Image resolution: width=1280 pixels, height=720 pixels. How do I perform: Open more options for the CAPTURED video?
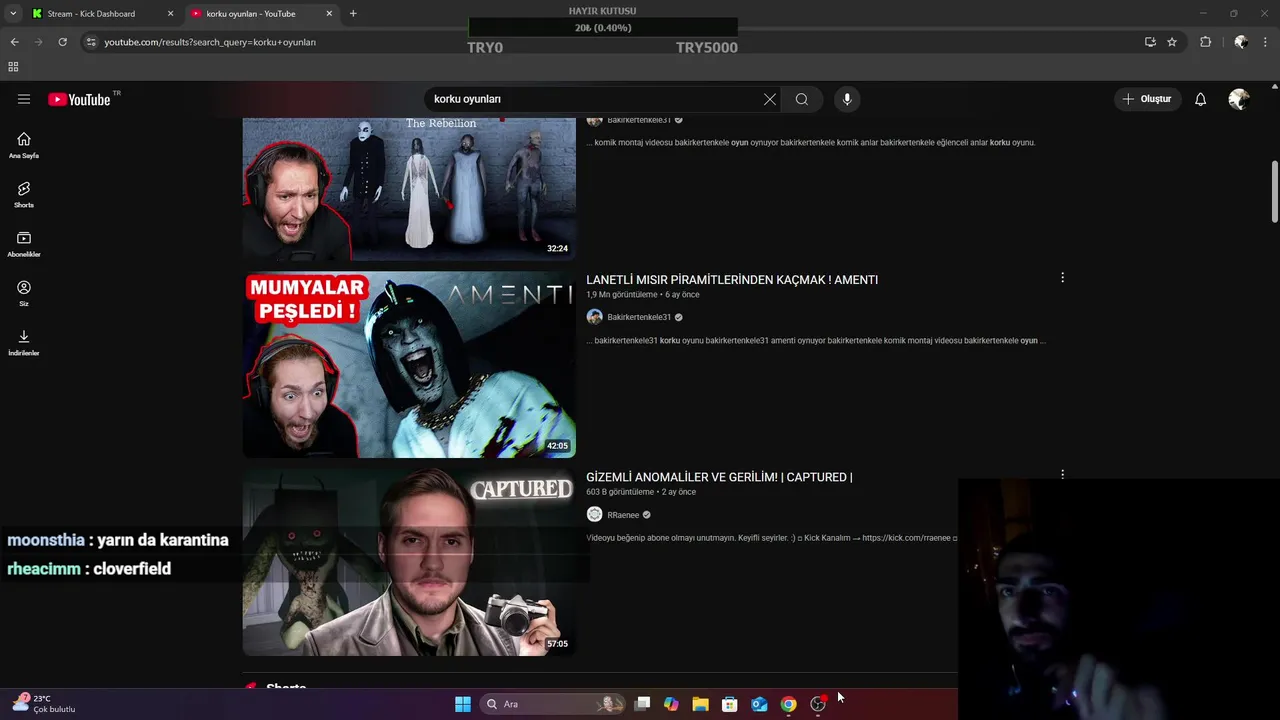click(x=1062, y=474)
